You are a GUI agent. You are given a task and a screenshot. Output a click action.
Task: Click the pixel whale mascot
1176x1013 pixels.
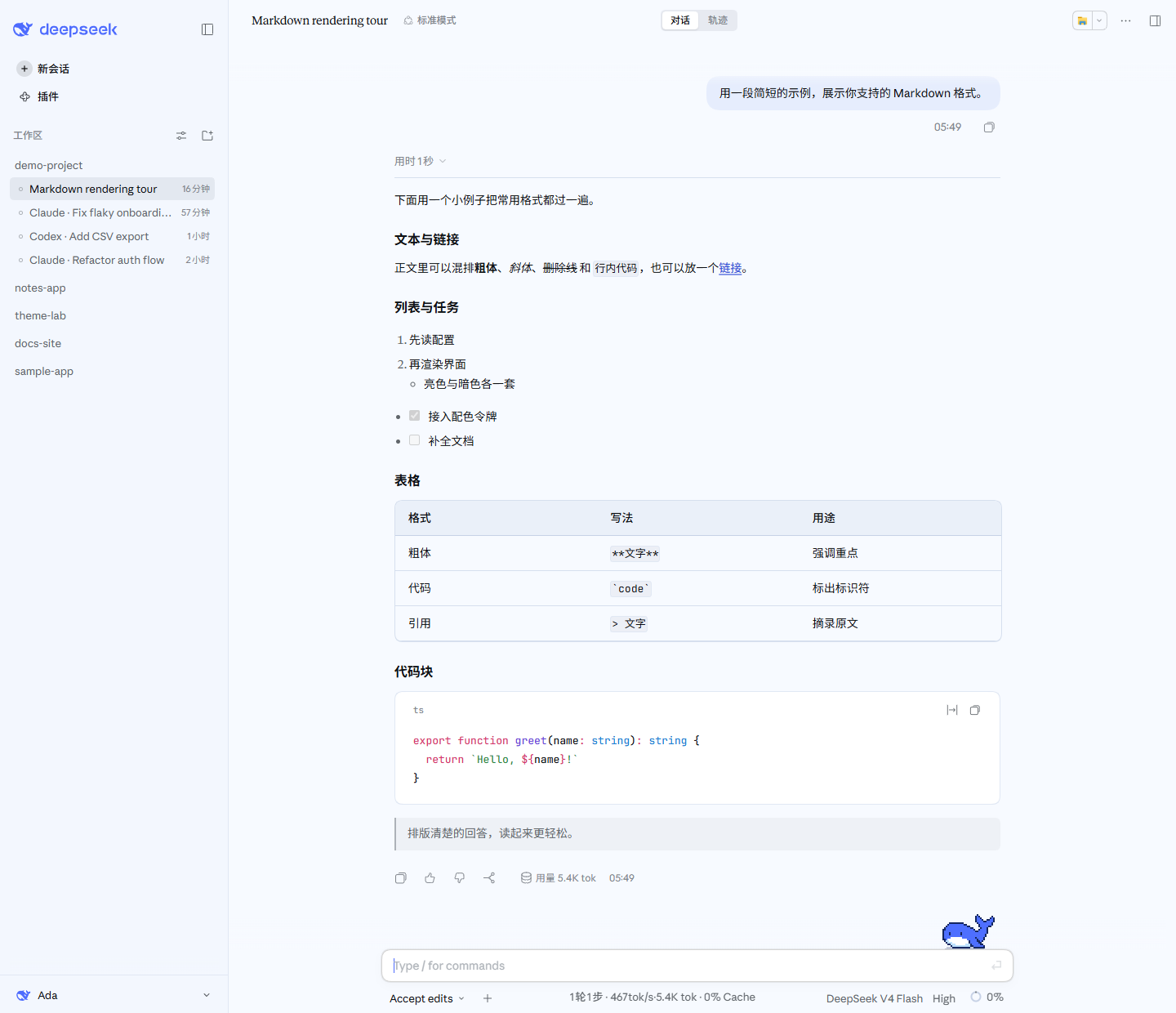coord(968,931)
